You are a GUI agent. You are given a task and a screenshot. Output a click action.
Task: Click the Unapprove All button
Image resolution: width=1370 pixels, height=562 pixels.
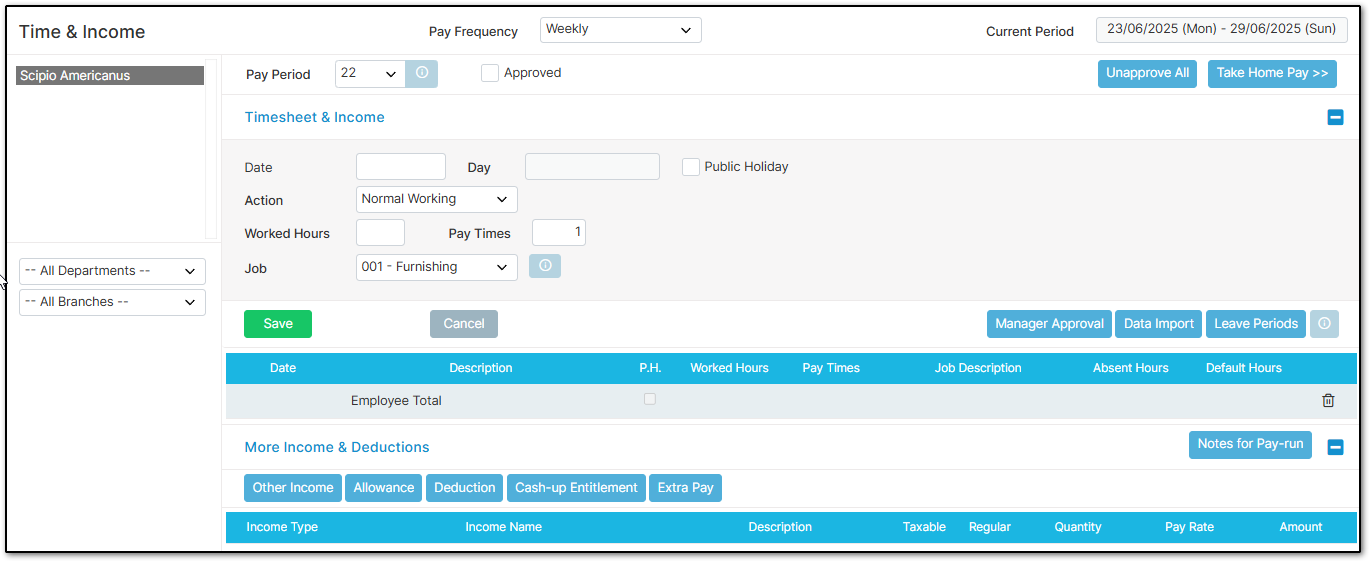[x=1147, y=73]
